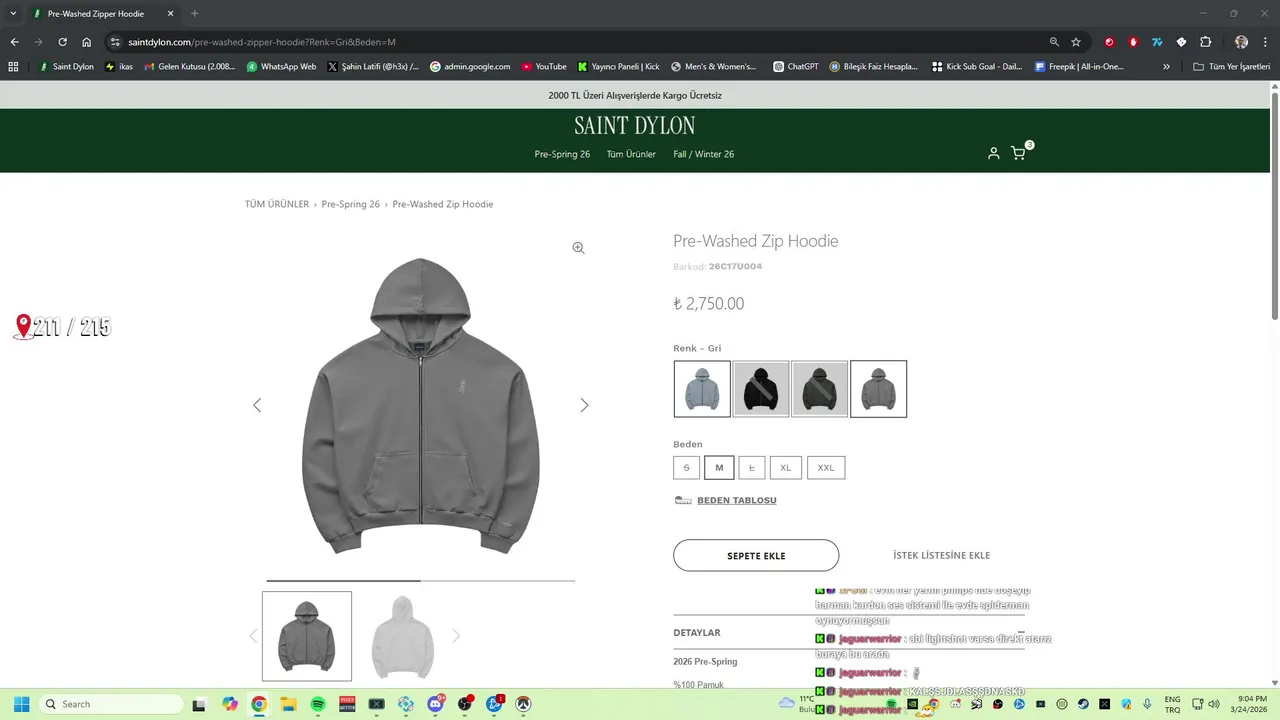Open the WhatsApp Web bookmark
Viewport: 1280px width, 720px height.
coord(281,67)
